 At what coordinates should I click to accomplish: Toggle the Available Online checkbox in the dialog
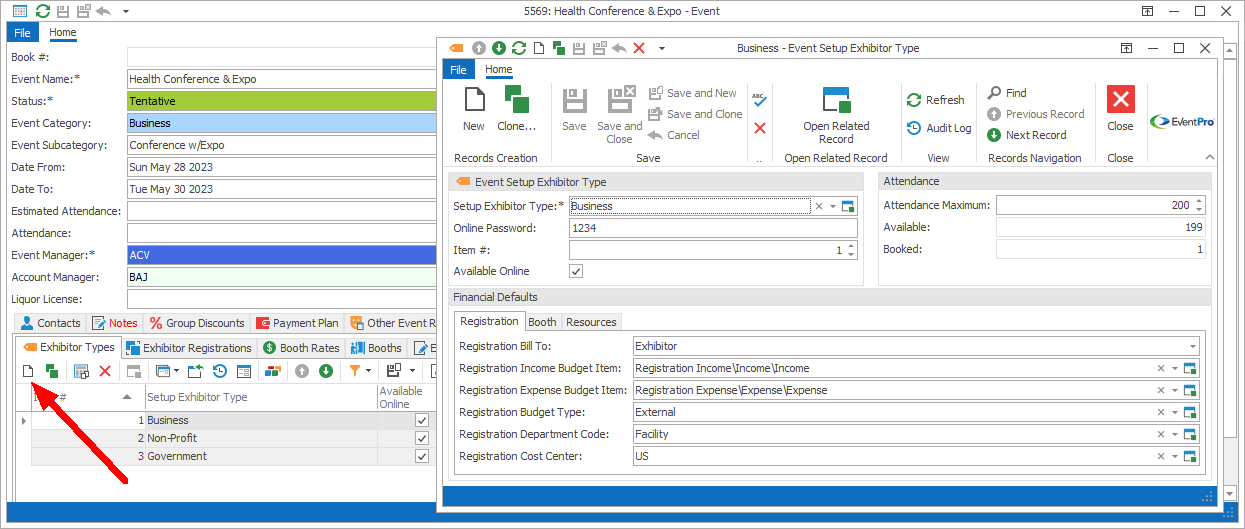pyautogui.click(x=575, y=271)
